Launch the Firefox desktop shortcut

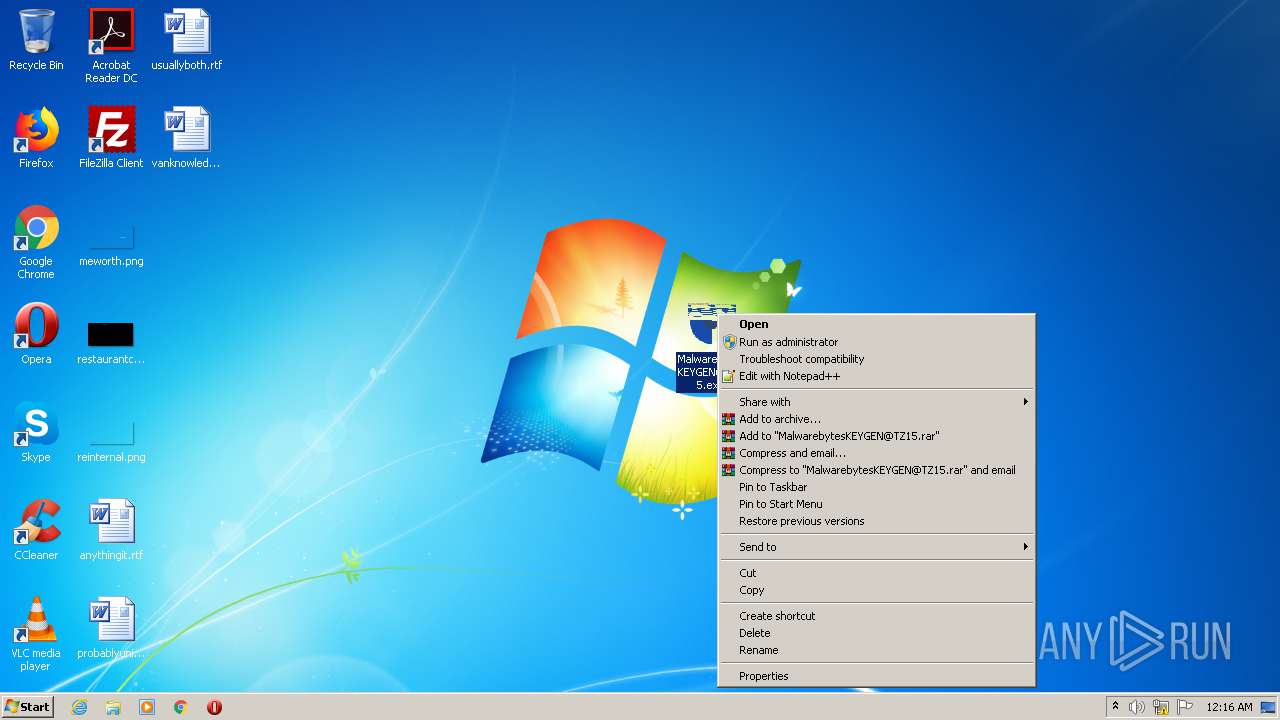36,138
